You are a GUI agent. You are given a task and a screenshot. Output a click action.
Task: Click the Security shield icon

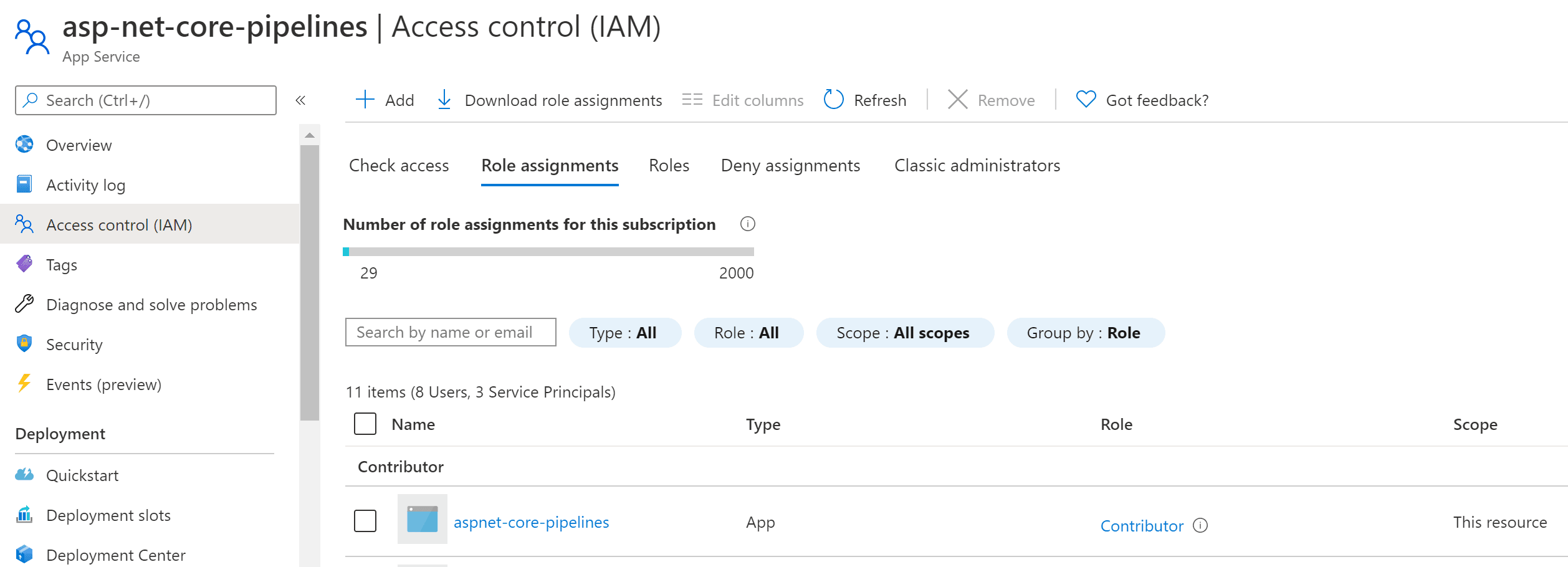[24, 344]
